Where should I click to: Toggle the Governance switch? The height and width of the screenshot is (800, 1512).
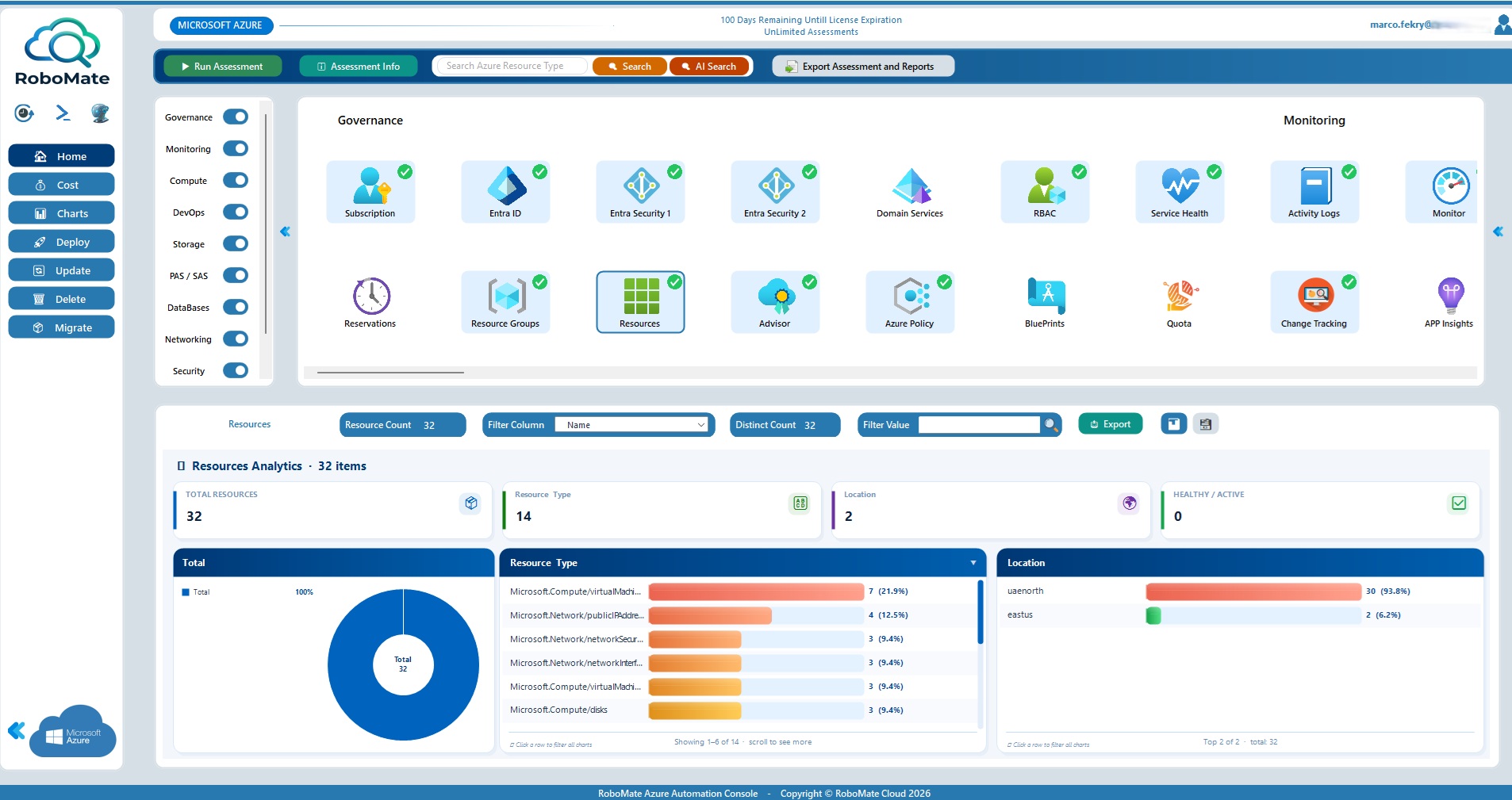[x=236, y=117]
